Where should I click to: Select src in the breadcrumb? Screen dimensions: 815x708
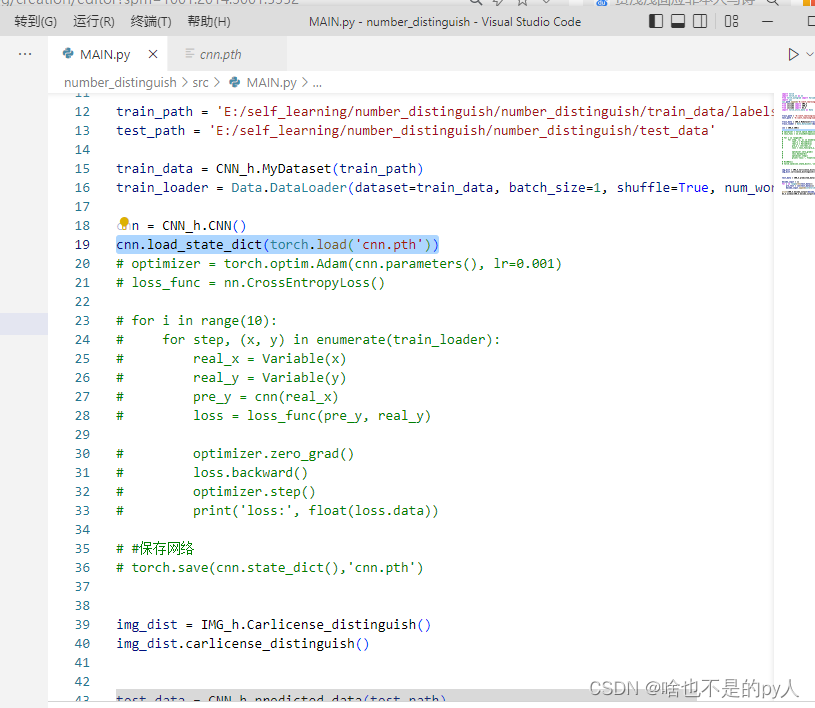coord(200,83)
